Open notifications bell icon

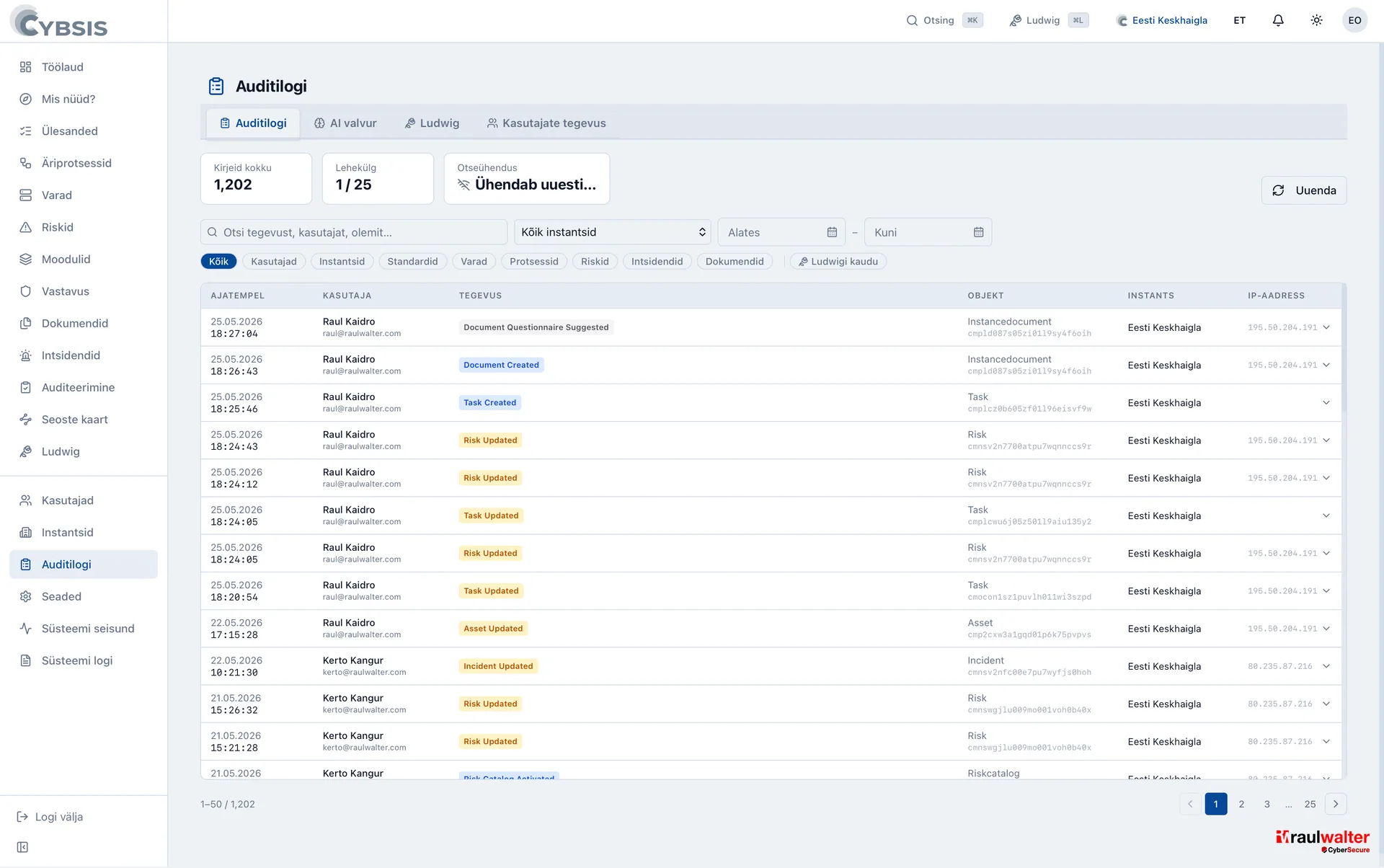coord(1278,20)
